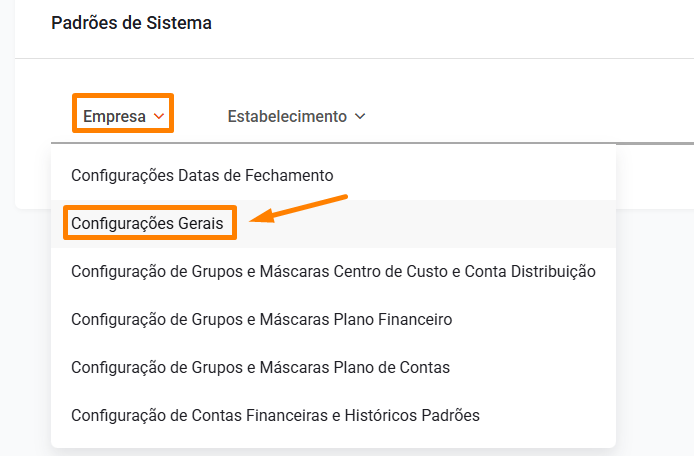Expand the Estabelecimento dropdown
Viewport: 694px width, 456px height.
[296, 116]
